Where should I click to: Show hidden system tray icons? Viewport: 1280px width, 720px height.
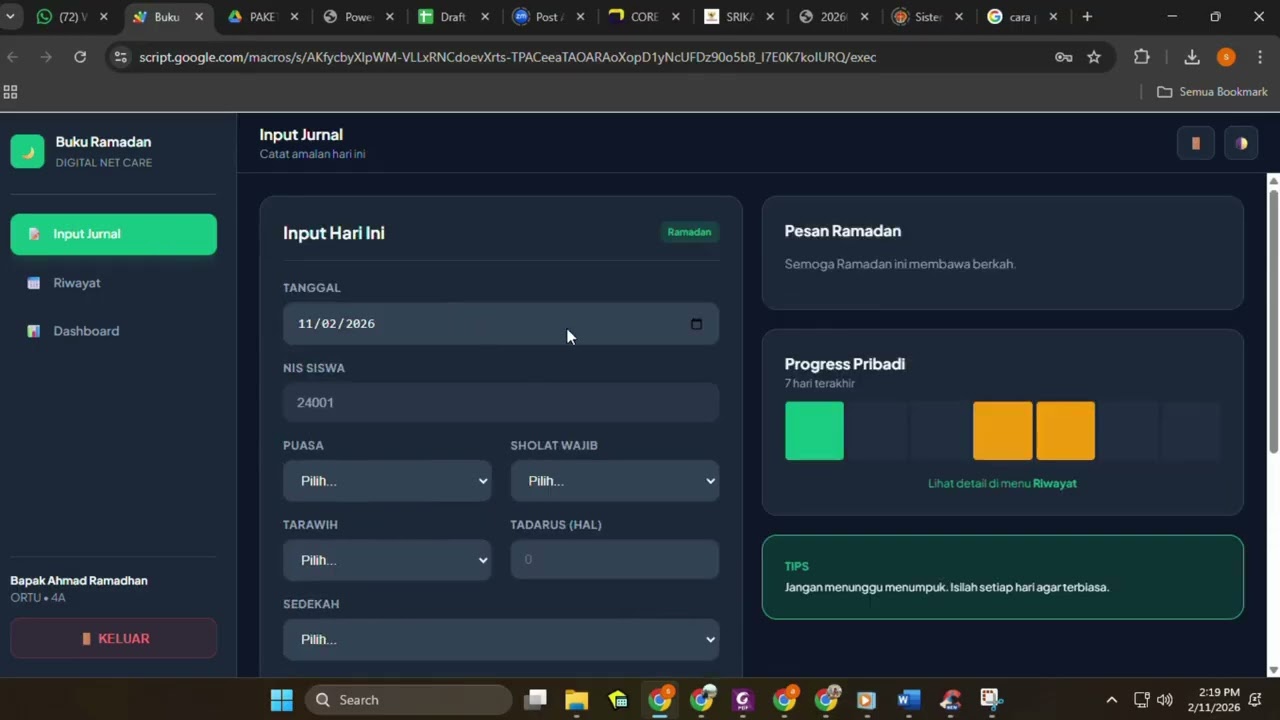tap(1111, 700)
